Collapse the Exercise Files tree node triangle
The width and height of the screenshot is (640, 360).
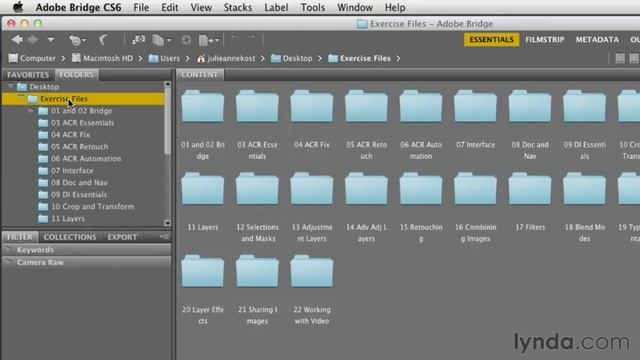pos(21,98)
